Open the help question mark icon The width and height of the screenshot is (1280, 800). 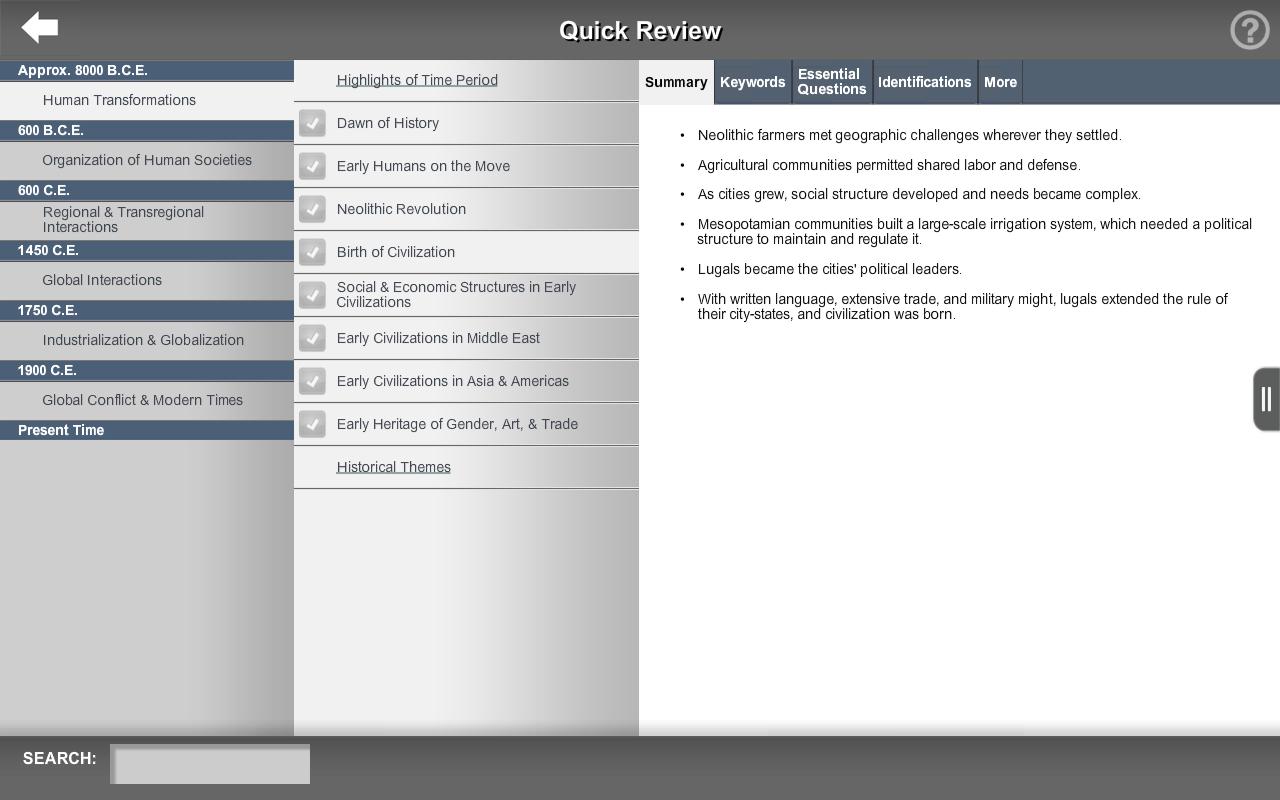[1249, 30]
